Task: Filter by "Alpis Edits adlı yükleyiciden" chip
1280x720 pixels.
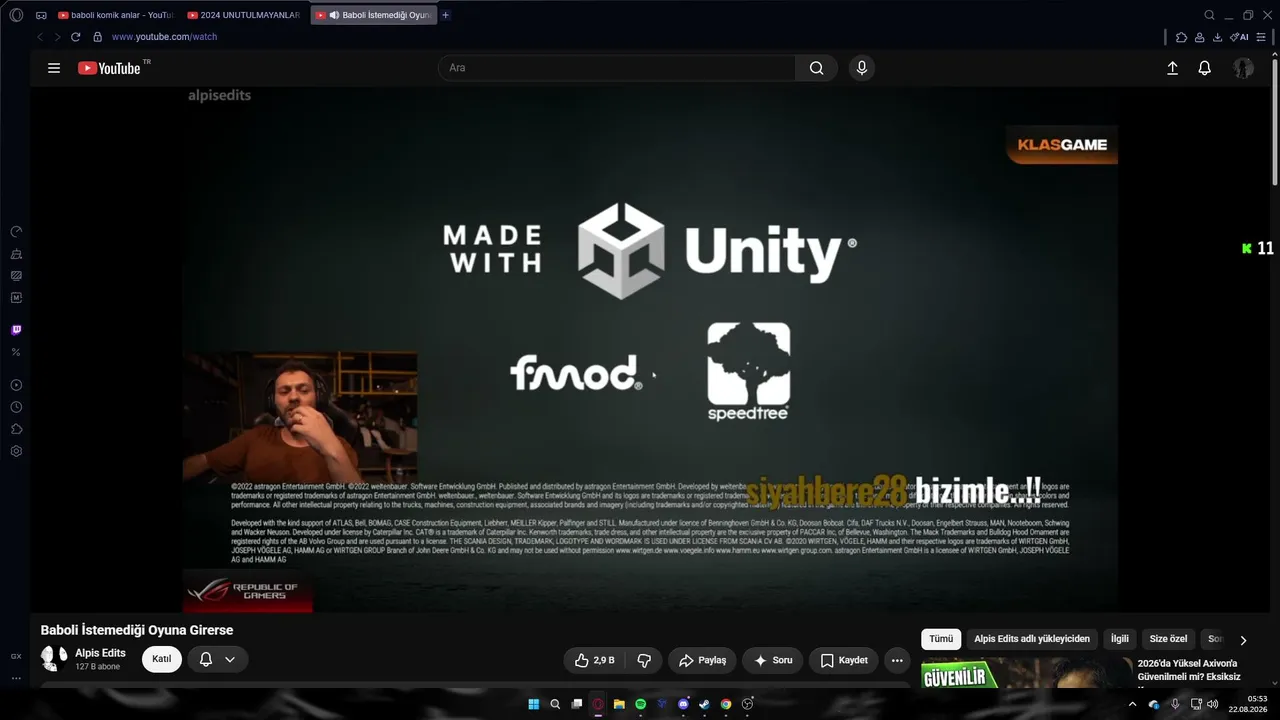Action: click(x=1032, y=639)
